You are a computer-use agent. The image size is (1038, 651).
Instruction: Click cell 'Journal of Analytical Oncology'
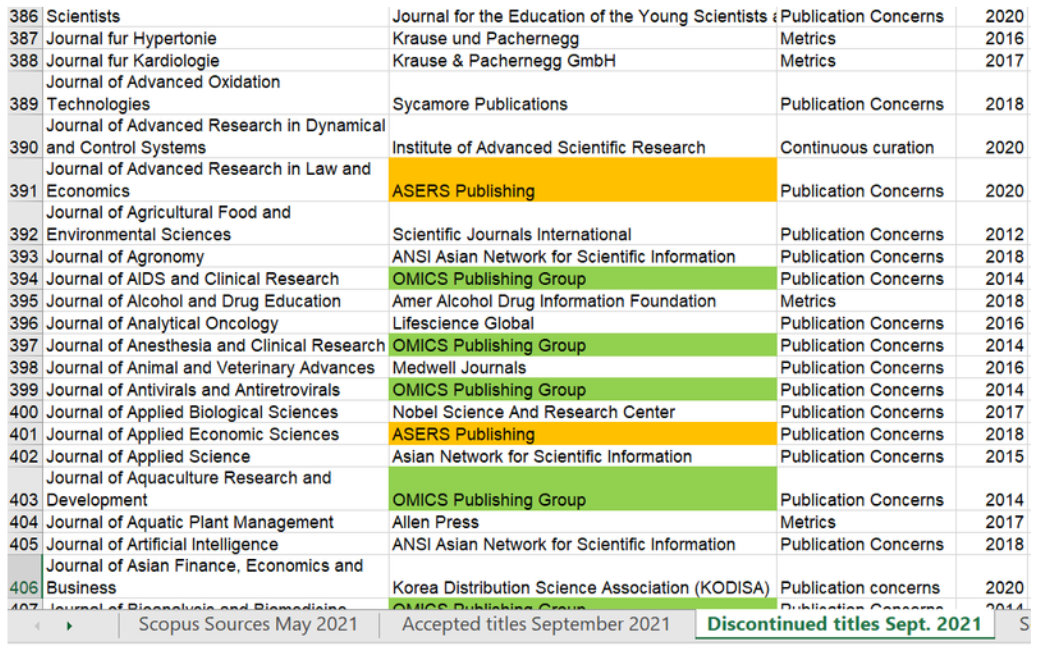tap(216, 323)
